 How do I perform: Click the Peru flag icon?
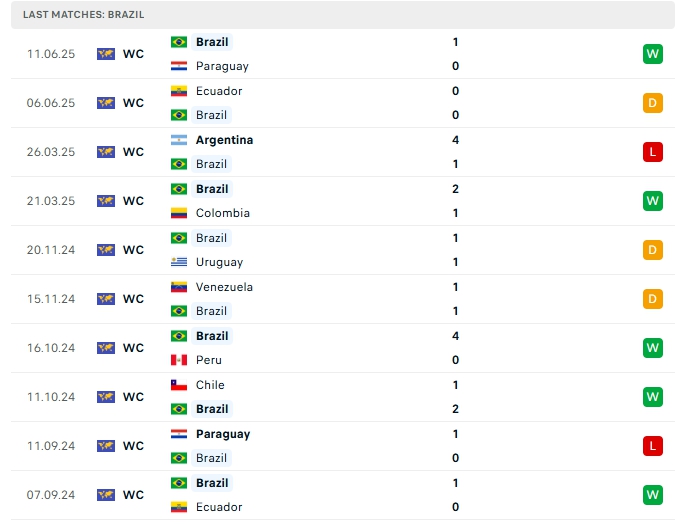point(179,360)
